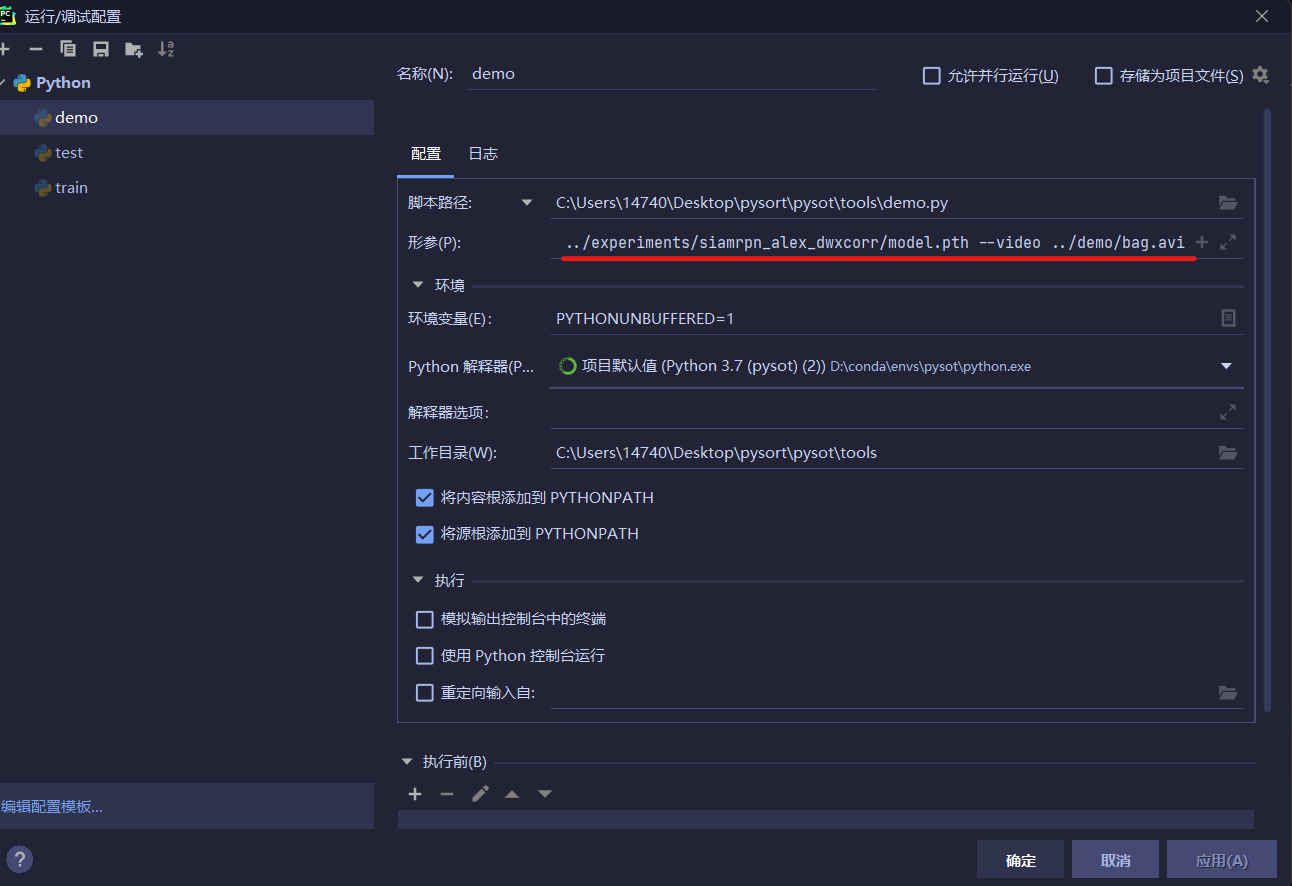
Task: Click the parameters input field
Action: 870,243
